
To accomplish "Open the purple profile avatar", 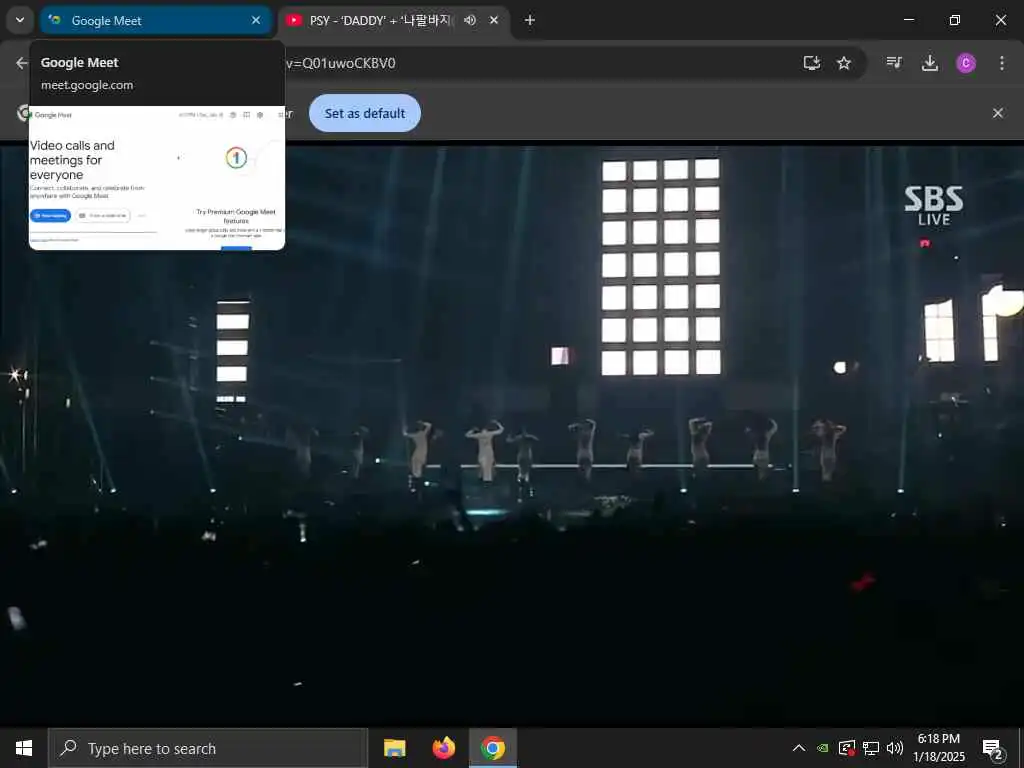I will (966, 63).
